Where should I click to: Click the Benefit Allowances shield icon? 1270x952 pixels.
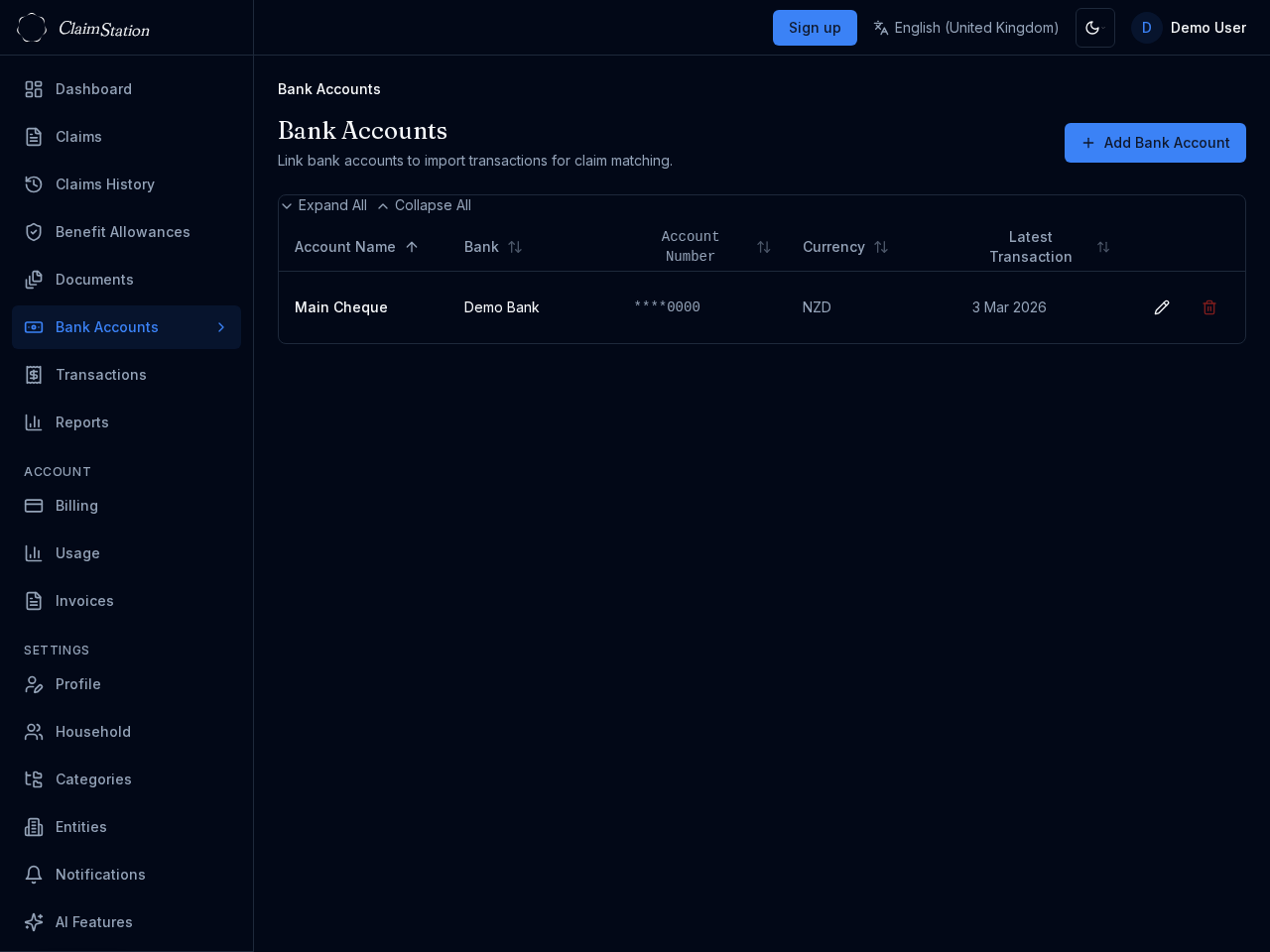[34, 232]
